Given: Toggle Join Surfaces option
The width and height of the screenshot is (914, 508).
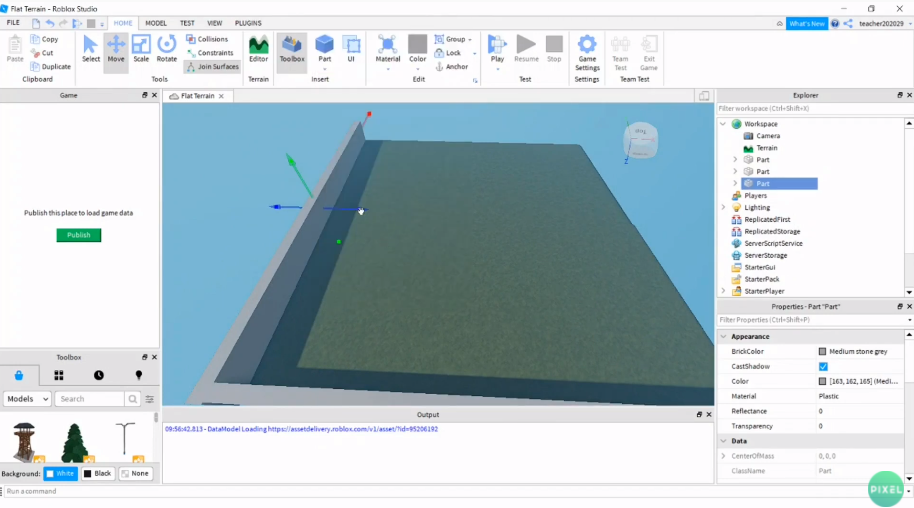Looking at the screenshot, I should click(x=212, y=66).
